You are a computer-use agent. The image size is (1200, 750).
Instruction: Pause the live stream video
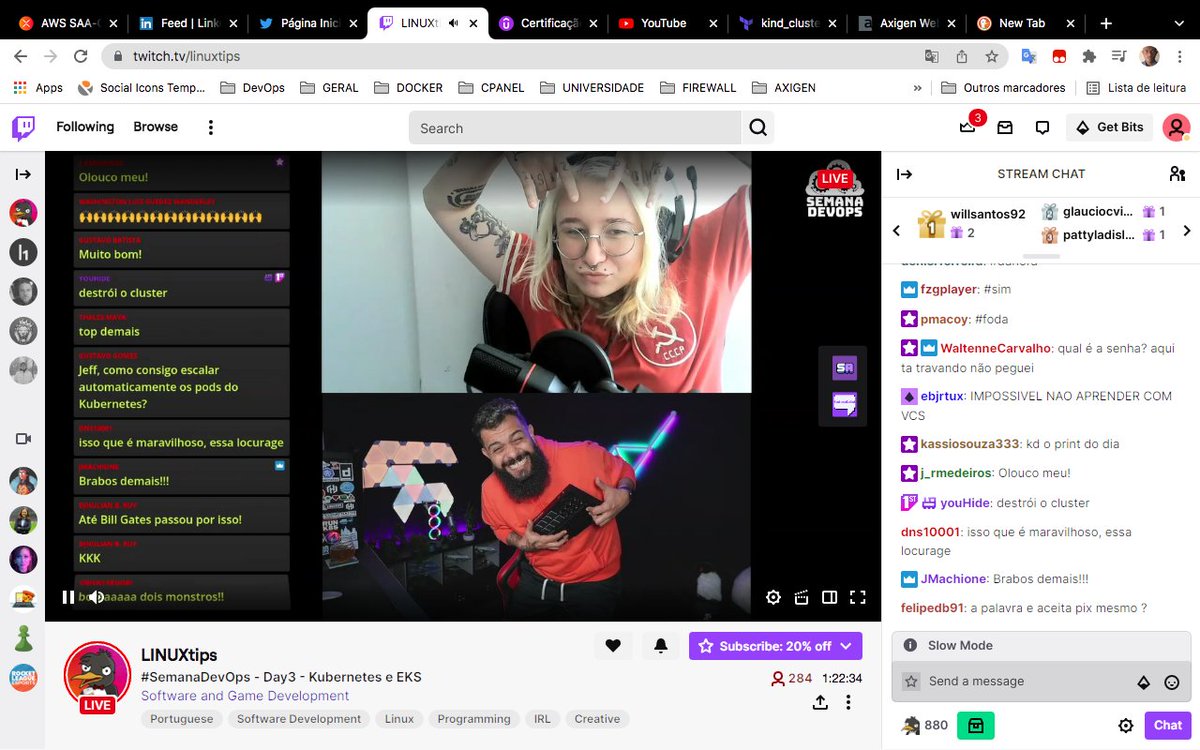click(68, 597)
